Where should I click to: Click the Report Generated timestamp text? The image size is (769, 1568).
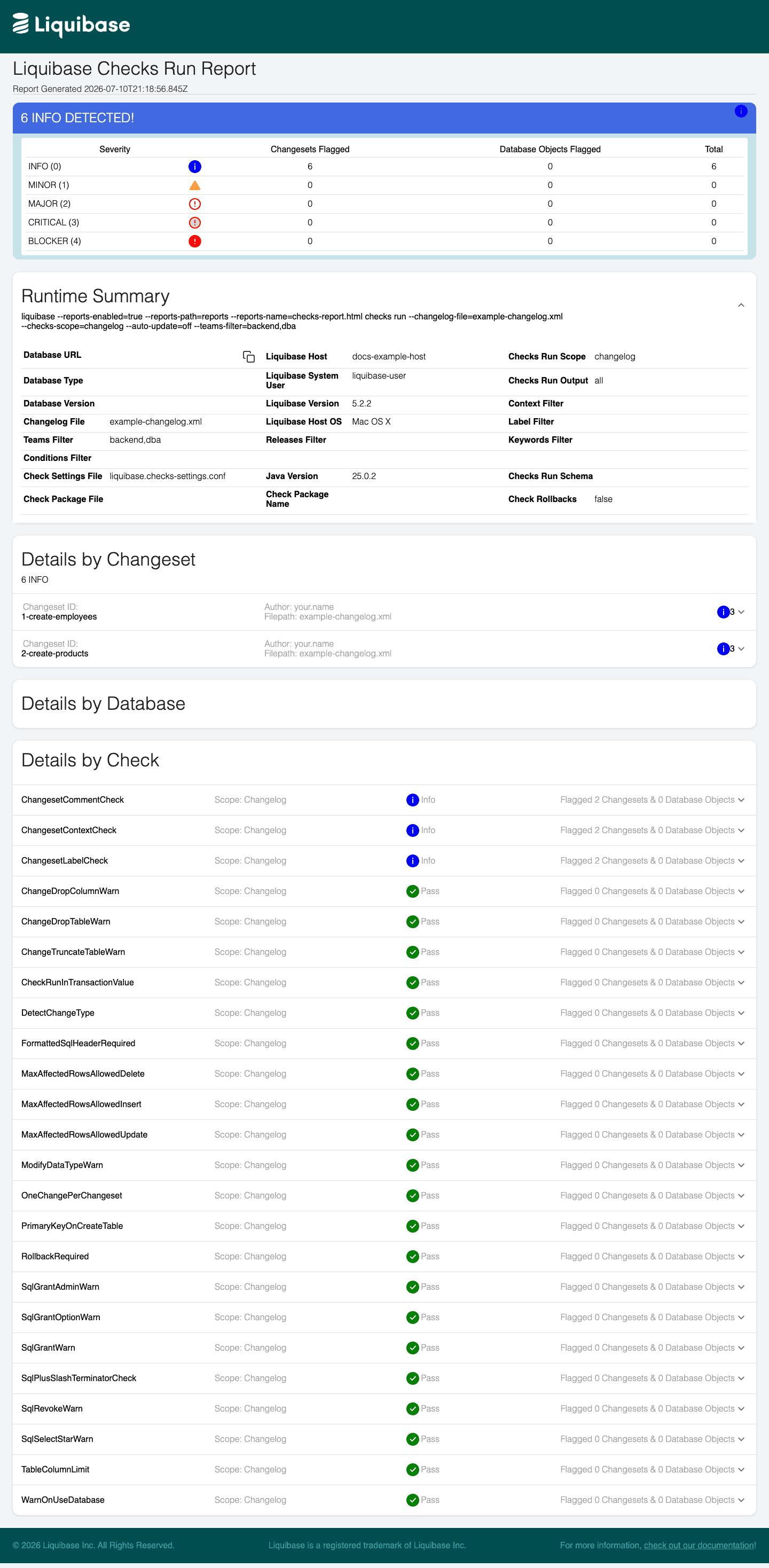(100, 89)
